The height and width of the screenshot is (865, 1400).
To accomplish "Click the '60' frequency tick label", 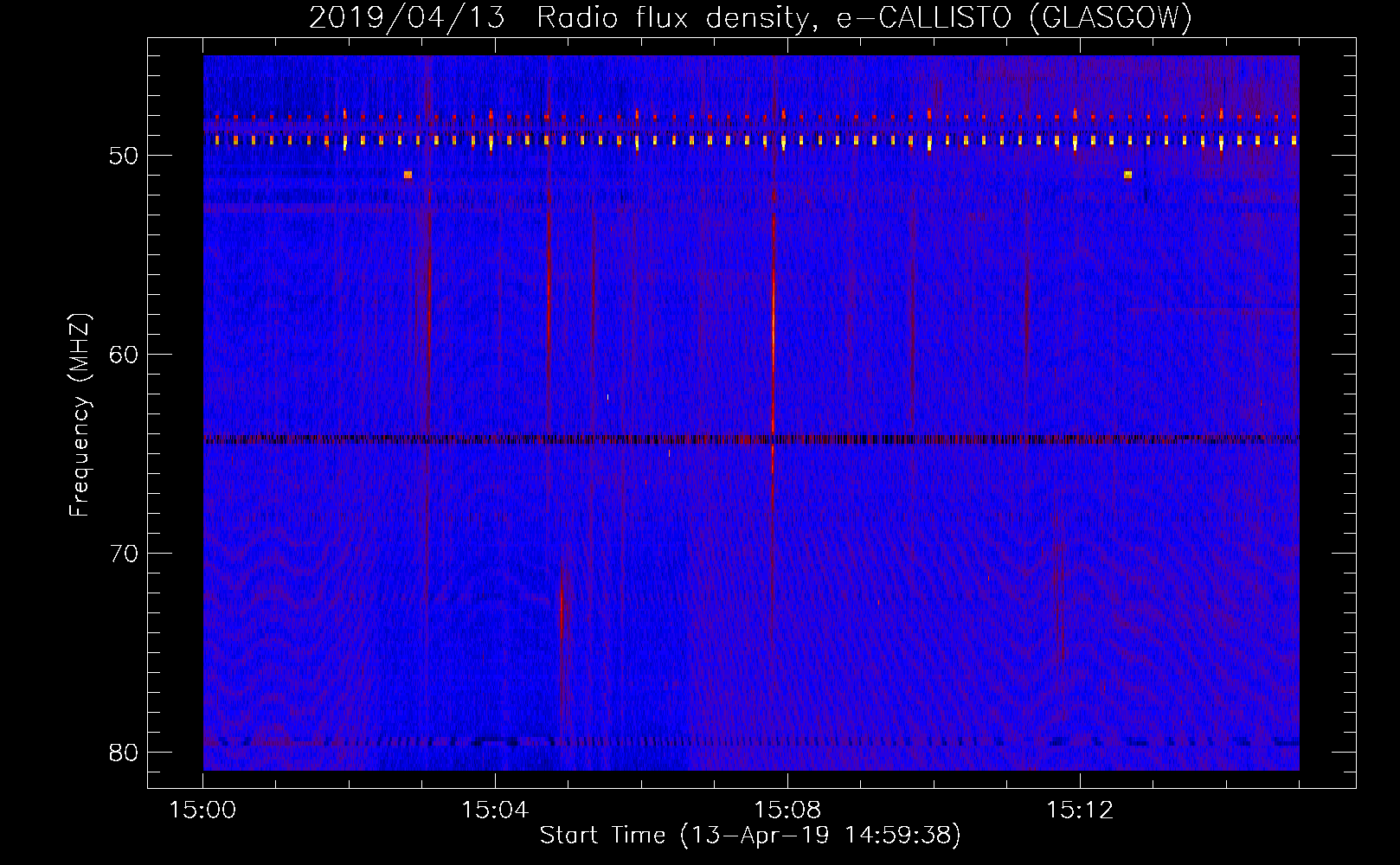I will [124, 355].
